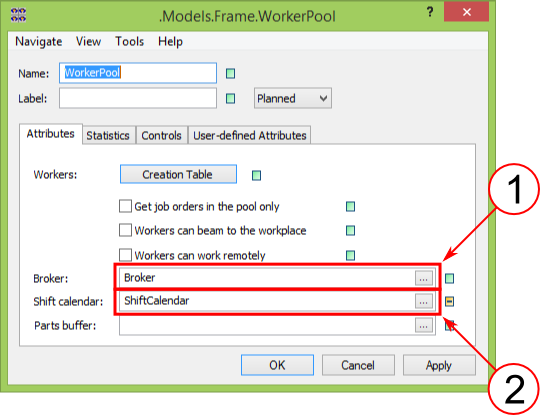Check 'Workers can beam to the workplace'

pyautogui.click(x=125, y=230)
